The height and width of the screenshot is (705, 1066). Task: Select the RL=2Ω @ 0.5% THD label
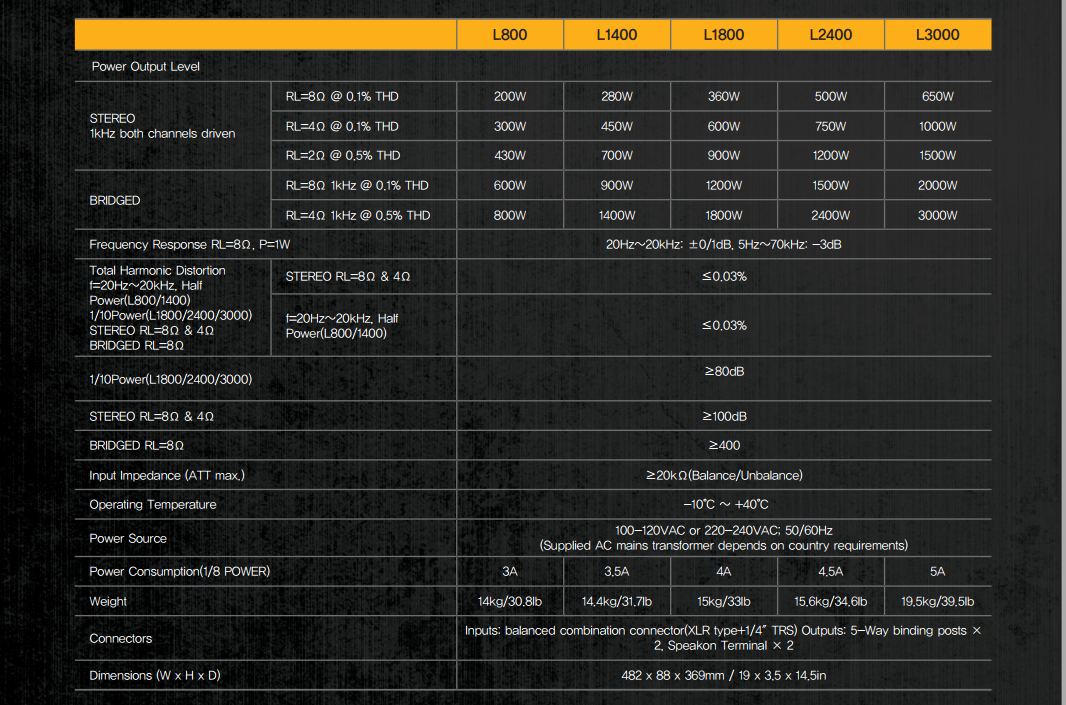tap(343, 156)
